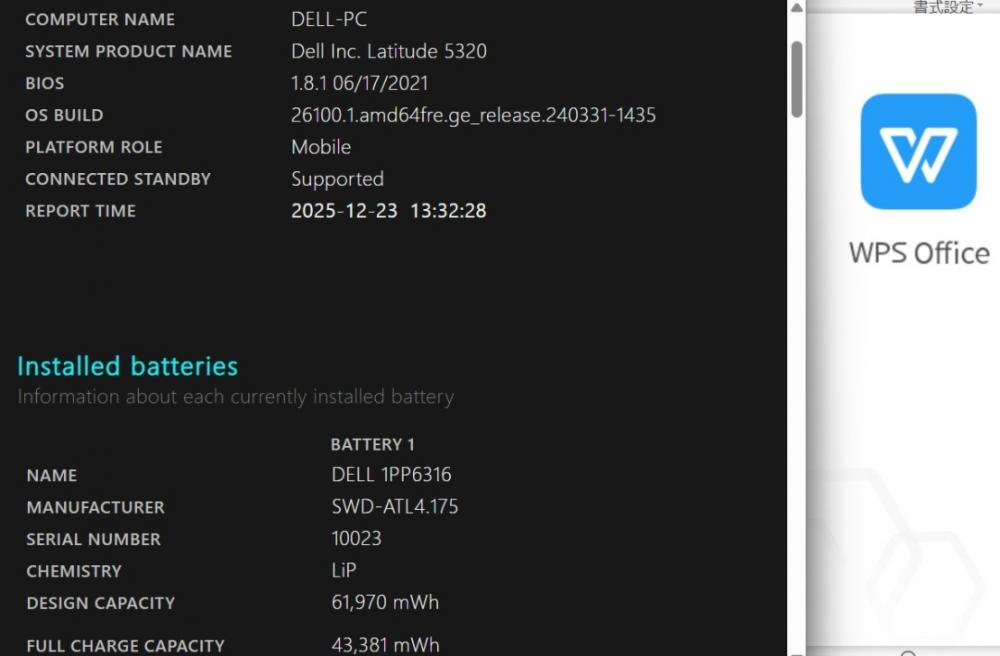The height and width of the screenshot is (656, 1000).
Task: Click the manufacturer SWD-ATL4.175 value
Action: [395, 507]
